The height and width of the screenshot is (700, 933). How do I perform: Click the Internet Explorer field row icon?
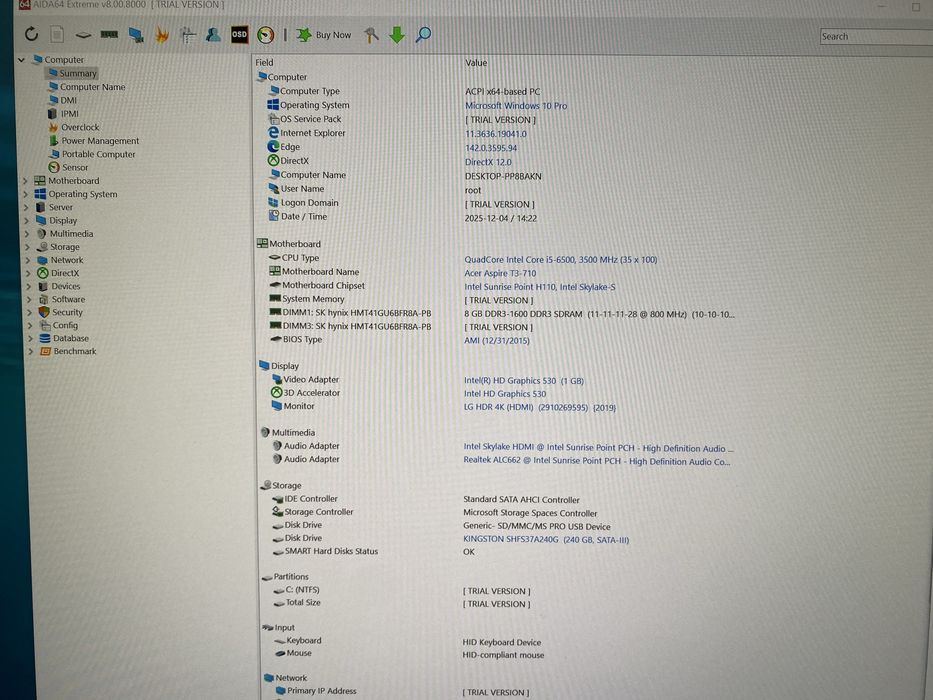tap(273, 133)
